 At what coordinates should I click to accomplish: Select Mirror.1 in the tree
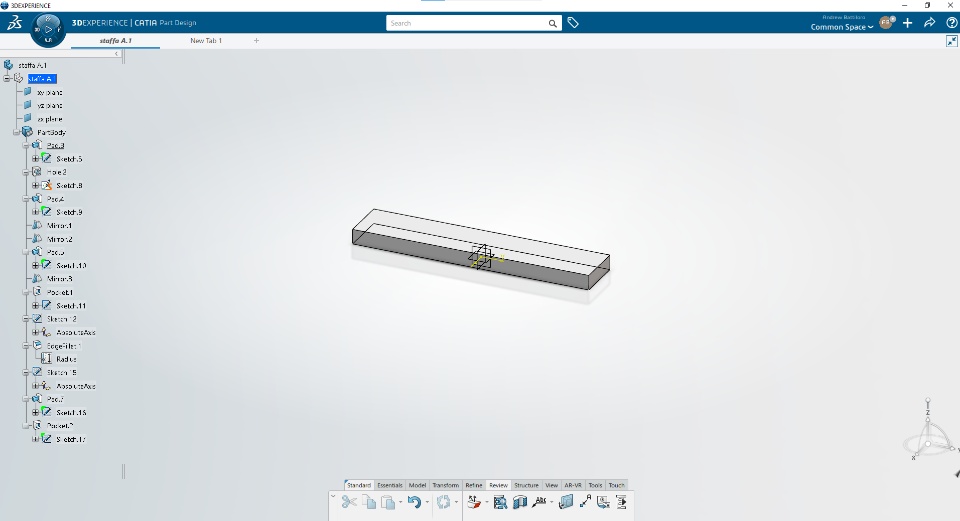click(59, 225)
